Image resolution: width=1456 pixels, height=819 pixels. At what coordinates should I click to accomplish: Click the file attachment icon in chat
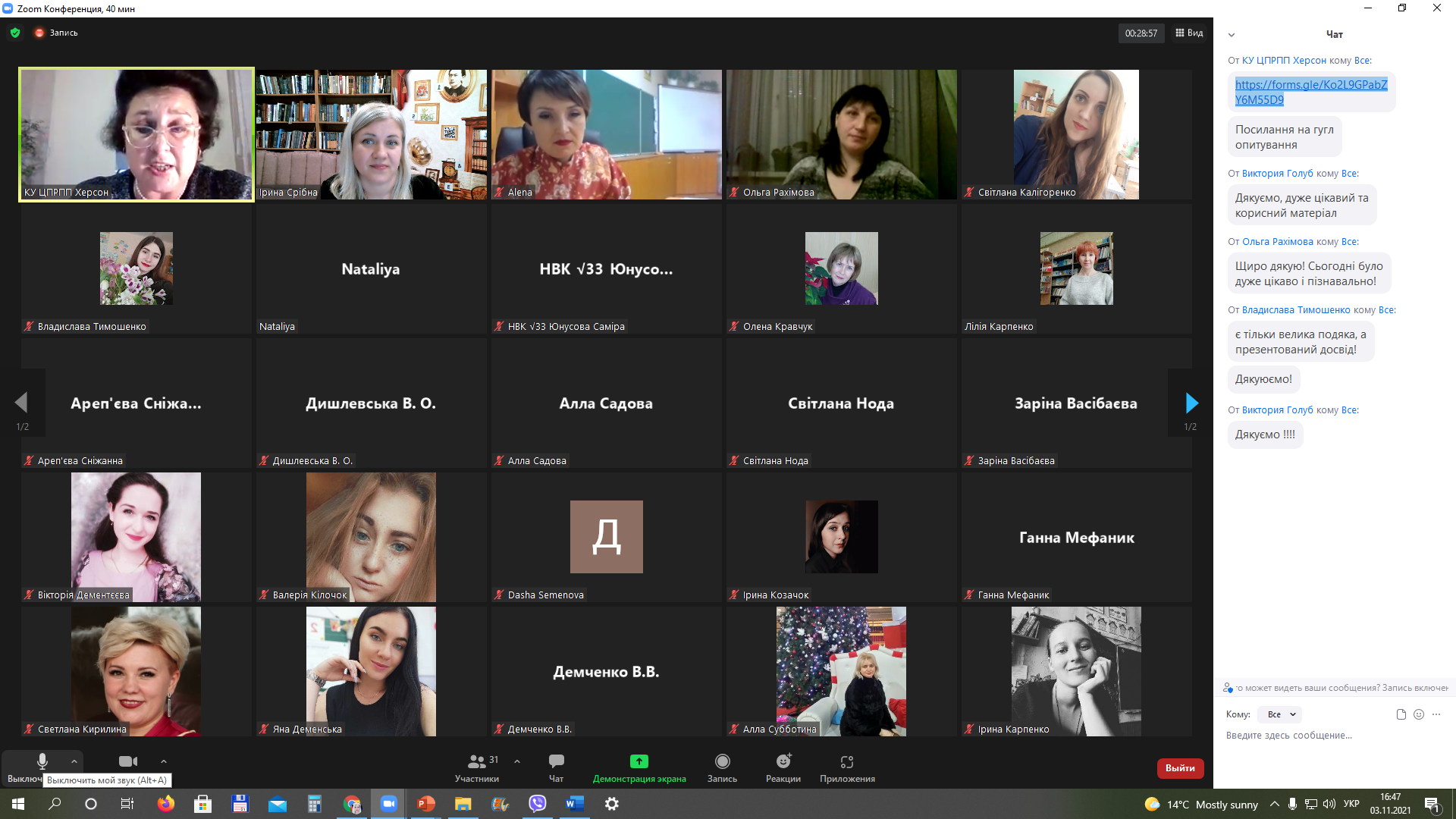click(x=1401, y=714)
